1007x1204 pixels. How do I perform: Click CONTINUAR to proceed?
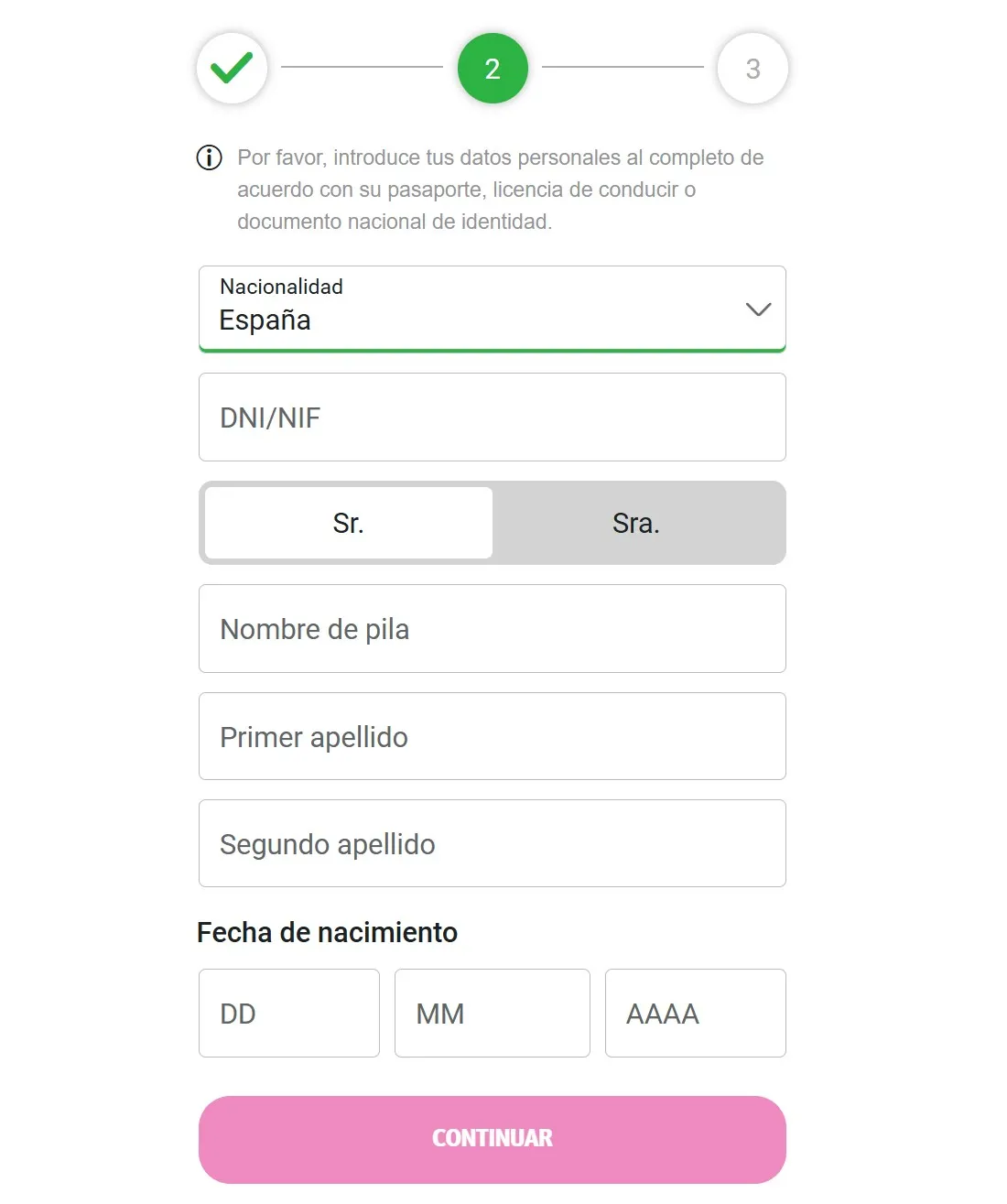(493, 1138)
